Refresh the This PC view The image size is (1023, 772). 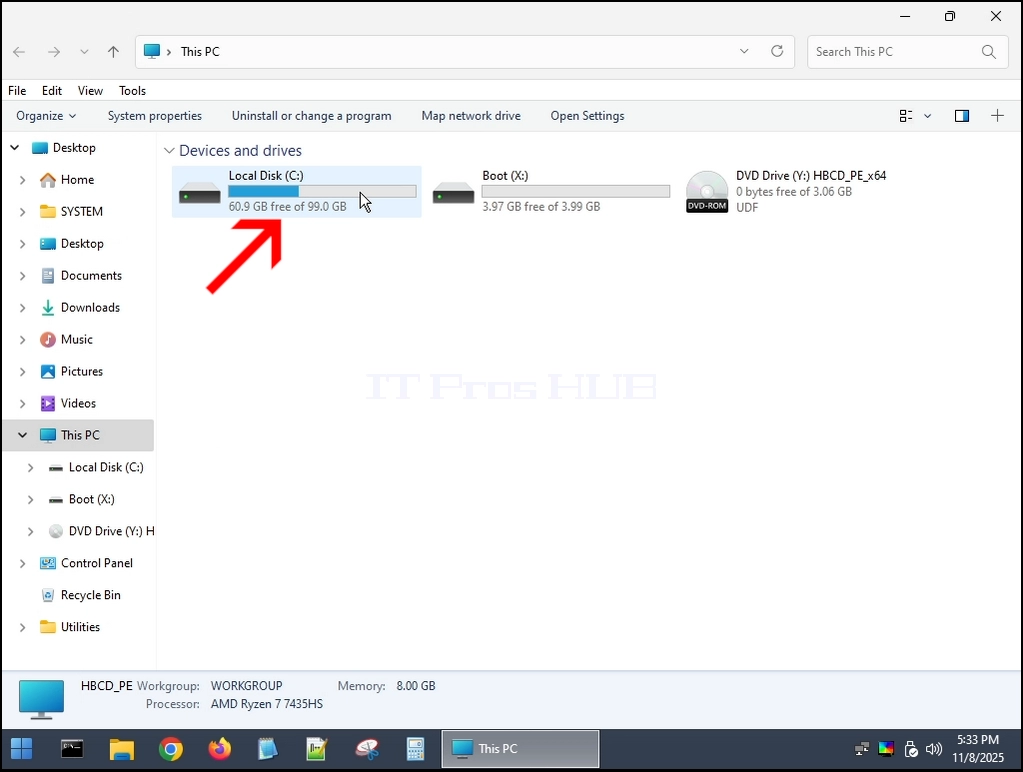[777, 51]
